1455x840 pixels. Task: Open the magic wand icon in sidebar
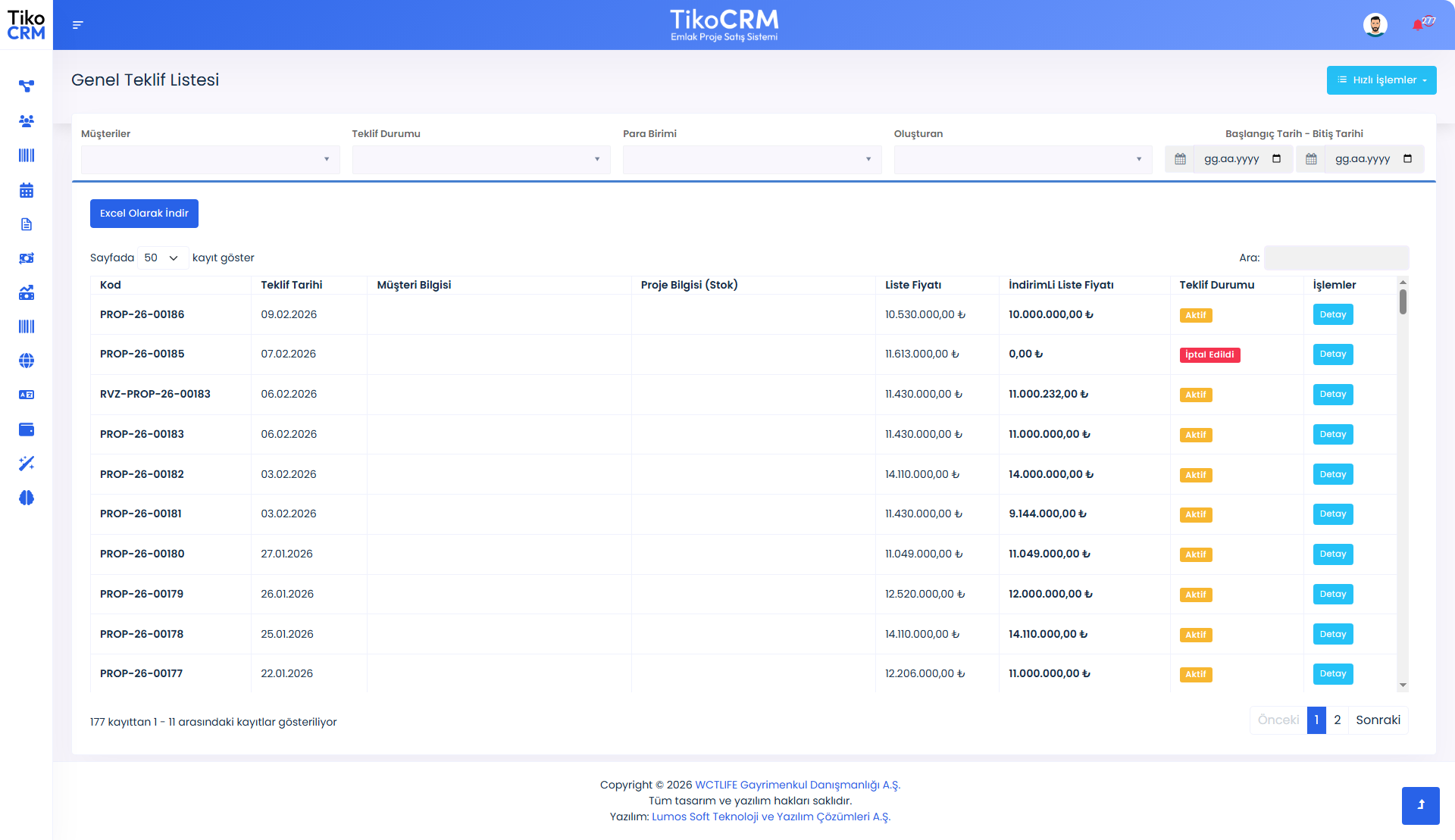point(27,464)
